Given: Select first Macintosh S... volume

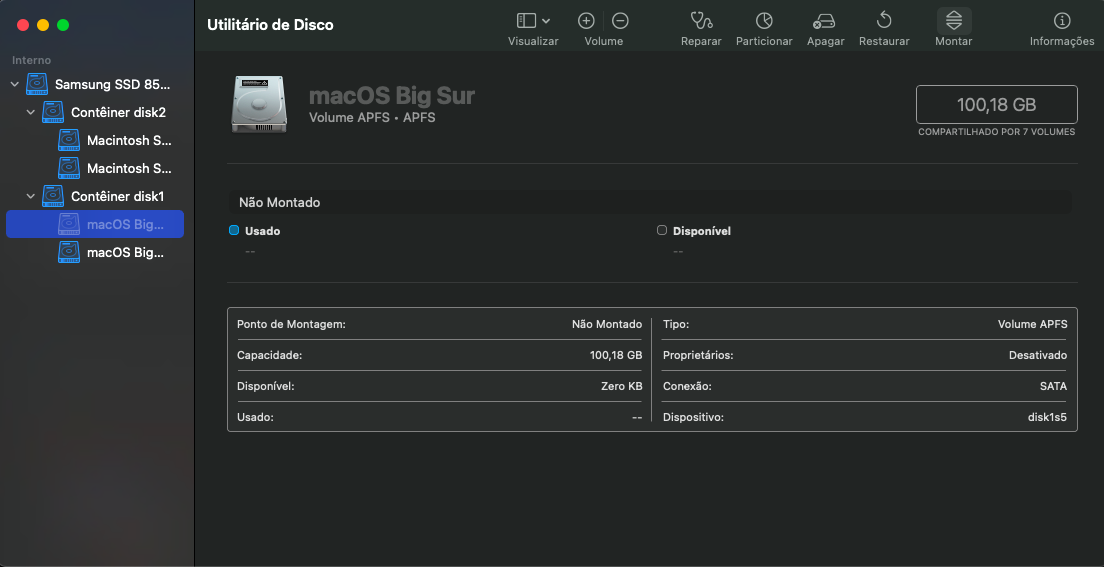Looking at the screenshot, I should coord(129,140).
